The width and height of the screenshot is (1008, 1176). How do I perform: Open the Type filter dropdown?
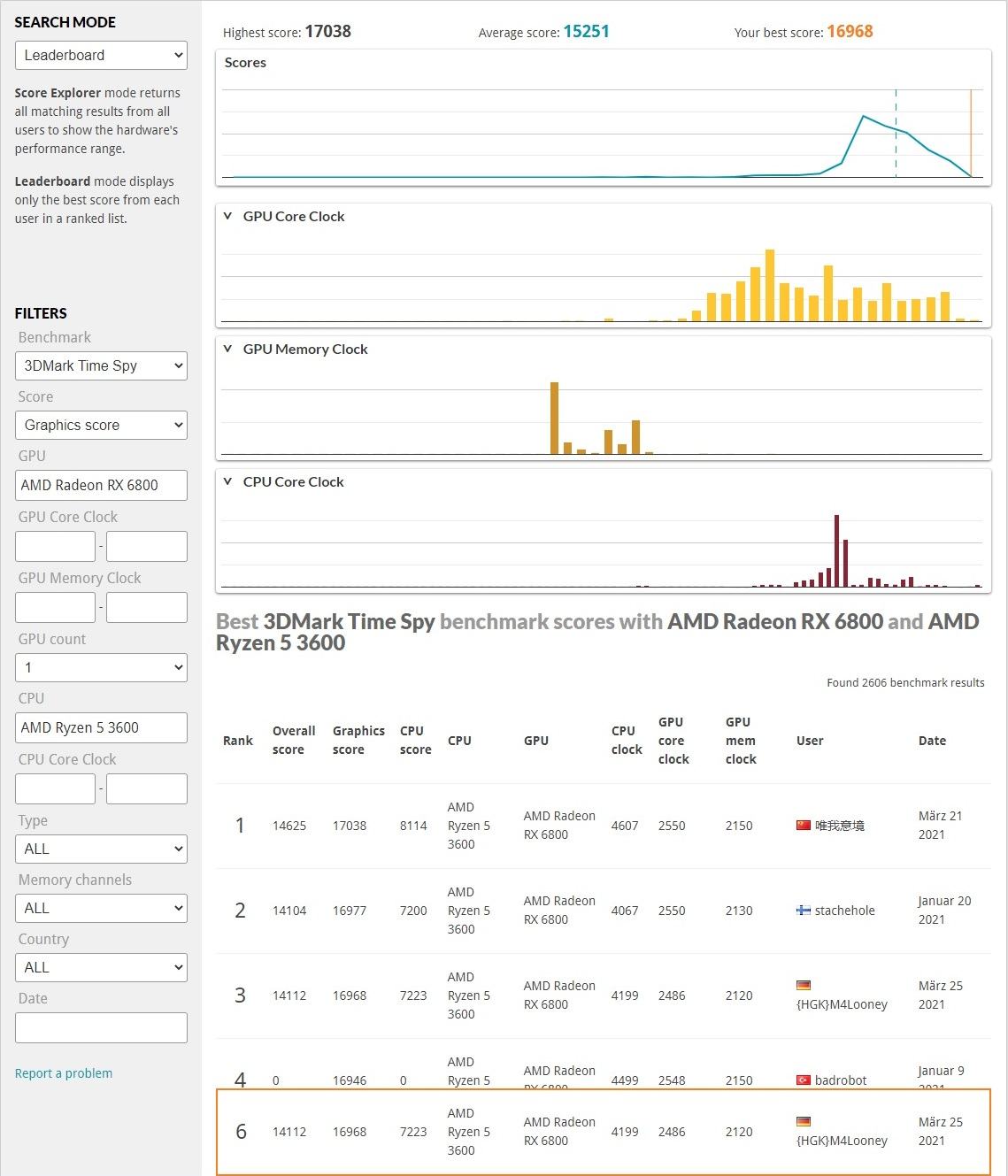101,849
